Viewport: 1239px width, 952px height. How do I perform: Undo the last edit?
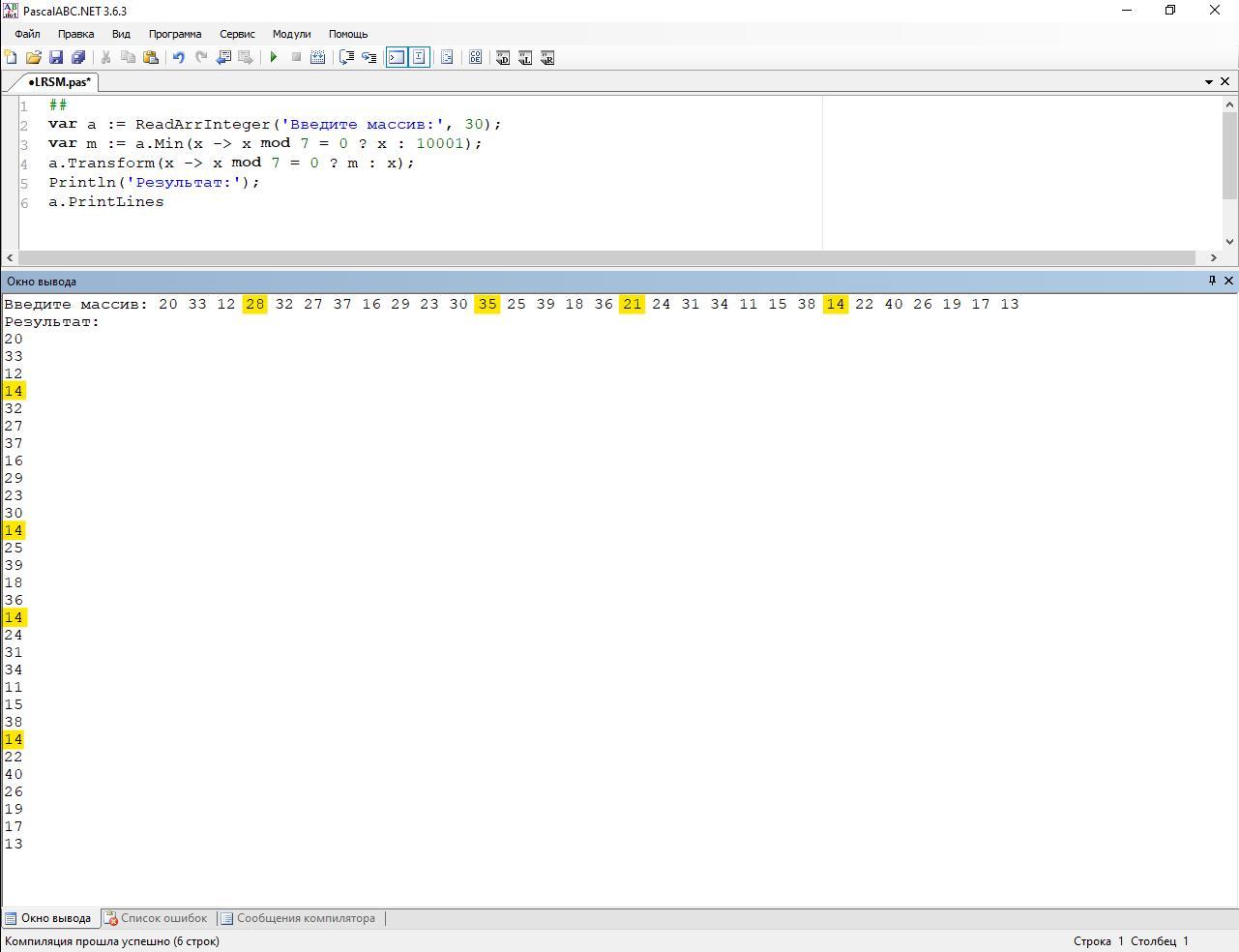tap(178, 58)
